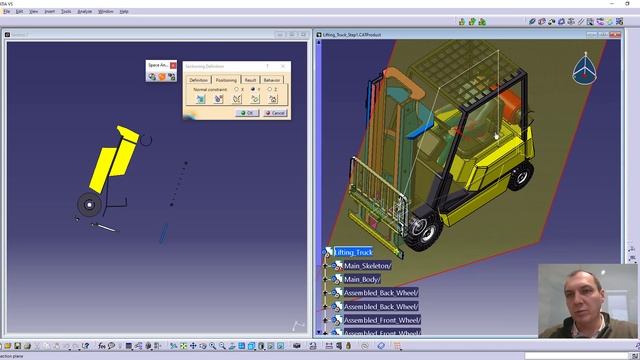Switch to the Definition tab

(x=199, y=80)
